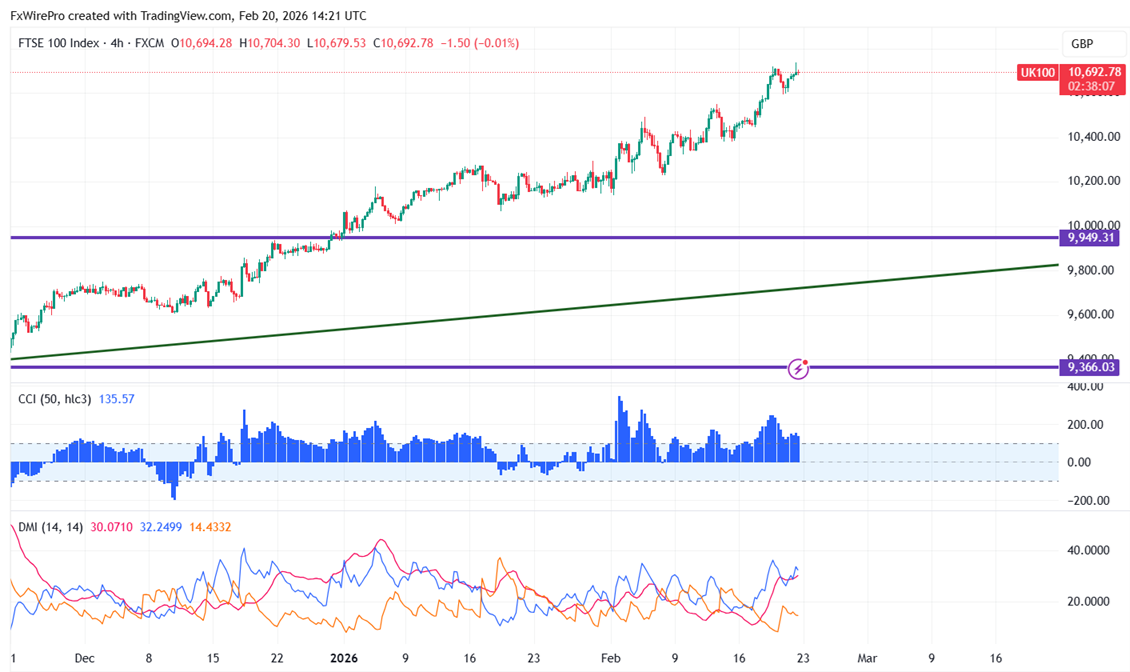The image size is (1130, 672).
Task: Click the DMI 40.0000 axis label
Action: pos(1087,550)
